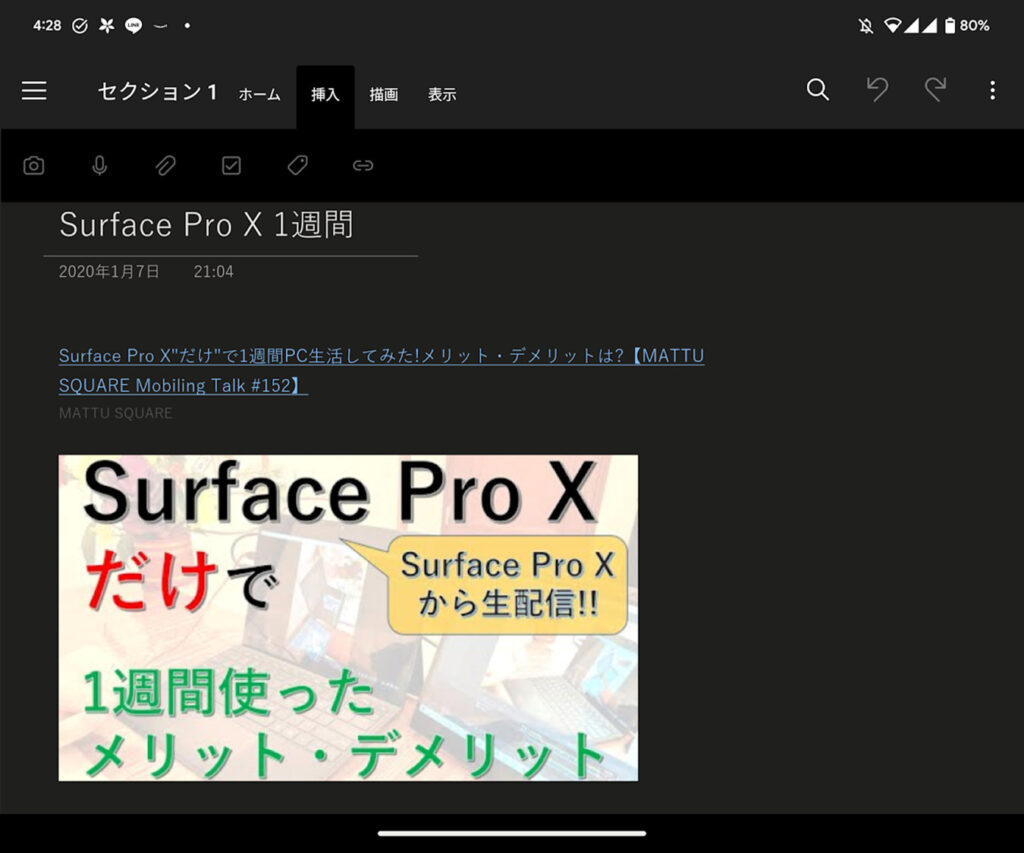
Task: Open the three-dot overflow menu
Action: pyautogui.click(x=993, y=90)
